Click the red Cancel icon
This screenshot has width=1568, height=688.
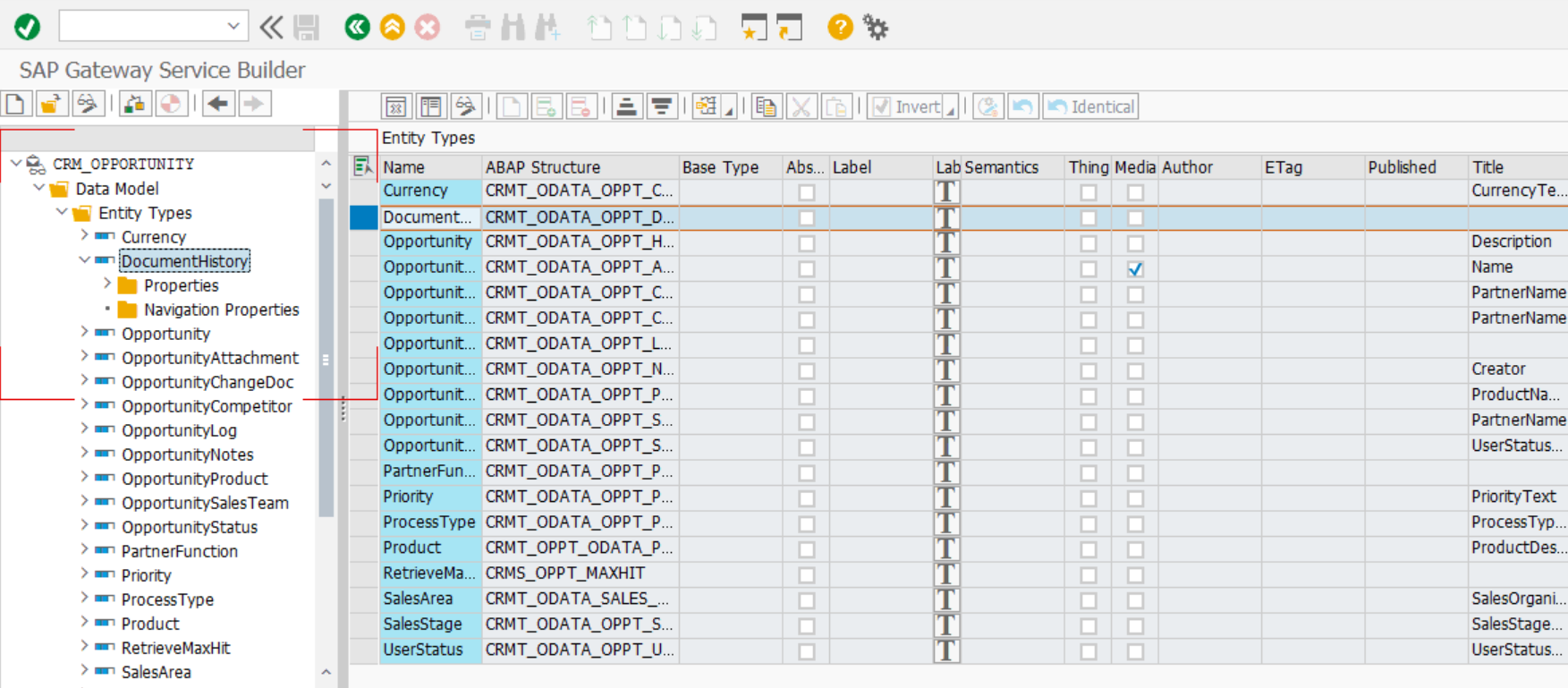pos(428,27)
